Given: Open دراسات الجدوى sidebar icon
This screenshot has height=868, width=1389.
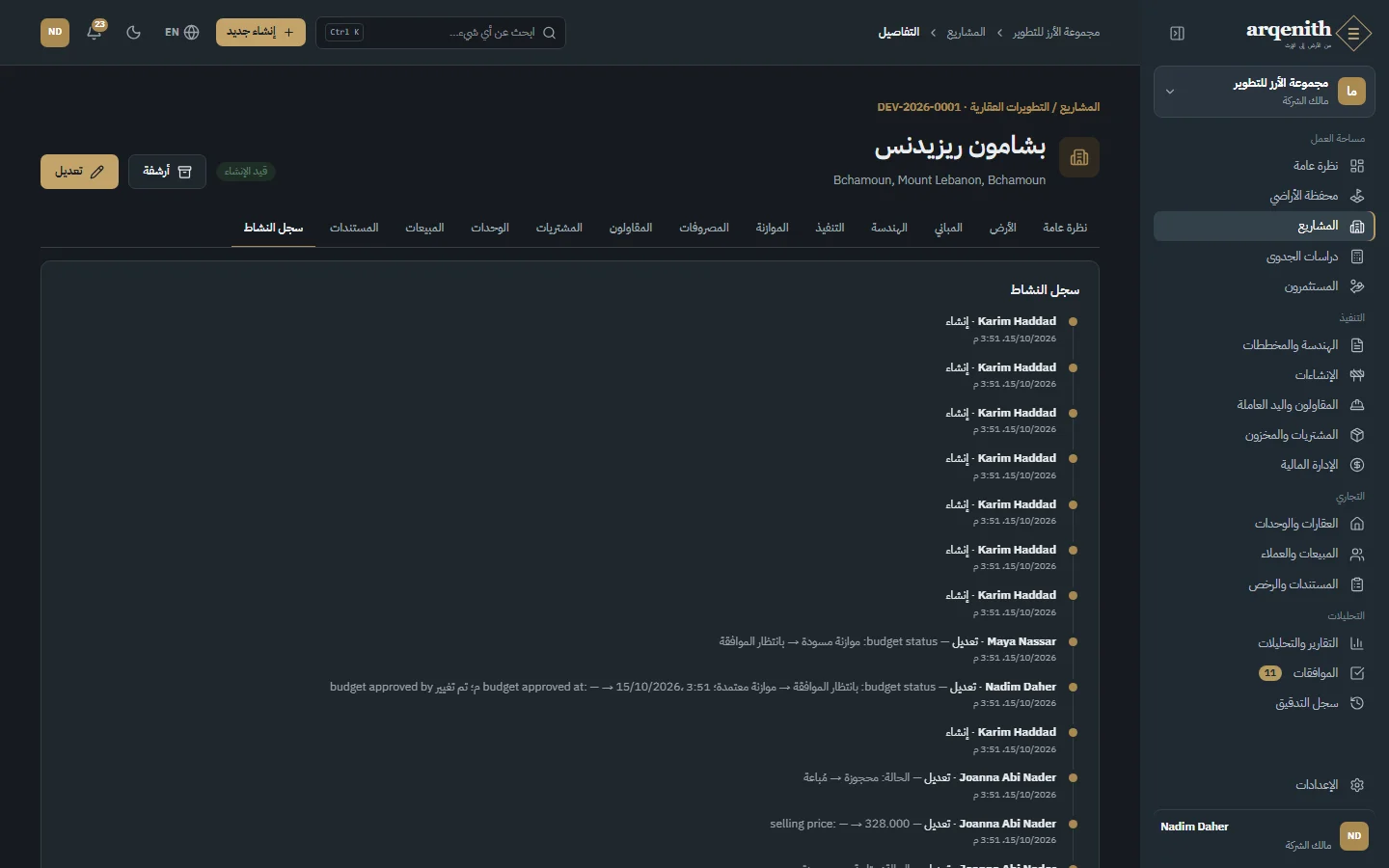Looking at the screenshot, I should (x=1357, y=257).
